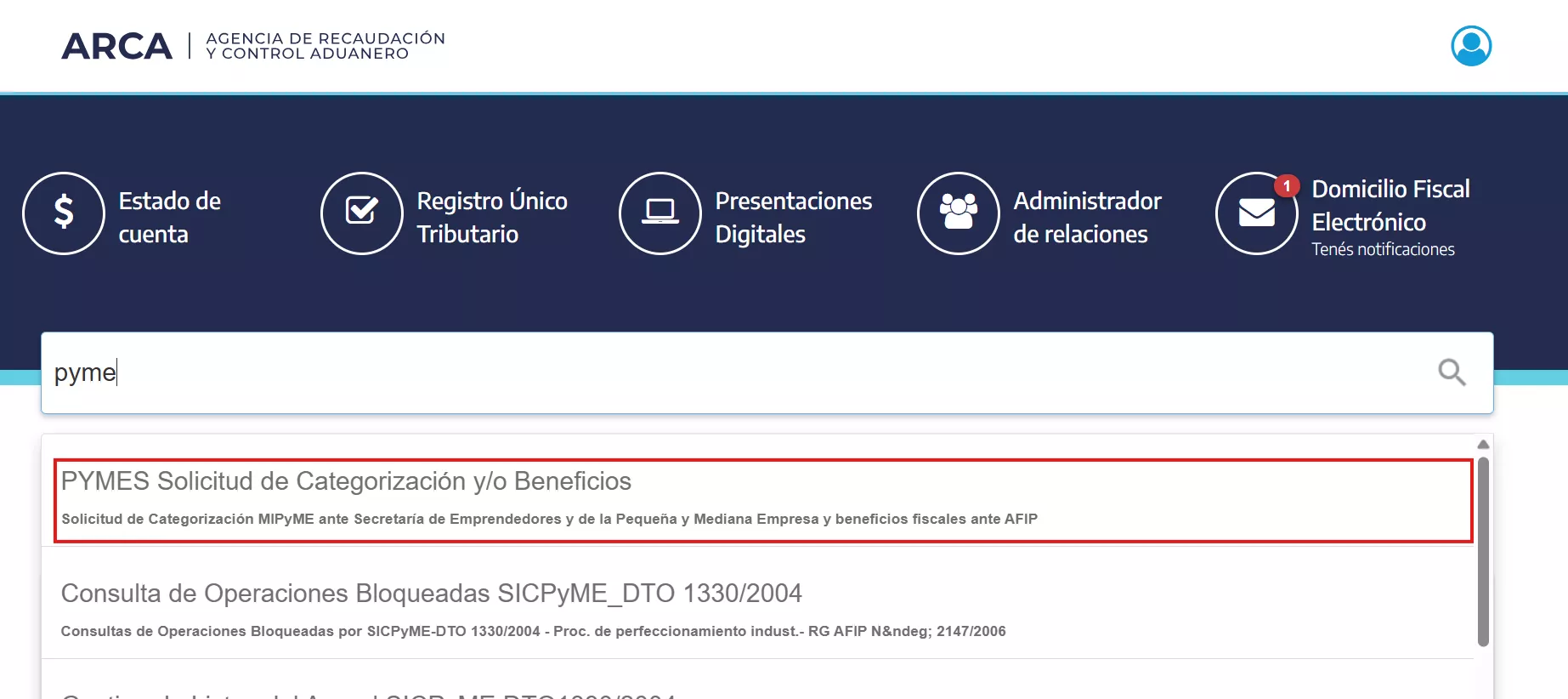
Task: Select the Presentaciones Digitales text label
Action: click(x=793, y=217)
